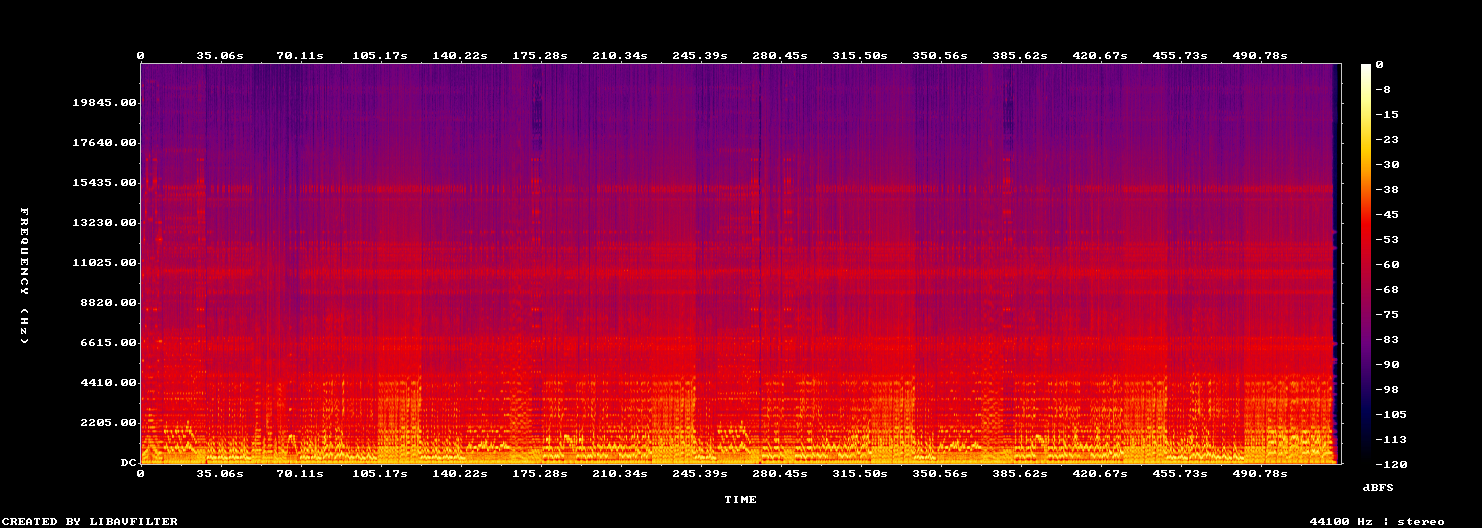Click the dBFS unit label
Viewport: 1482px width, 528px height.
1378,487
